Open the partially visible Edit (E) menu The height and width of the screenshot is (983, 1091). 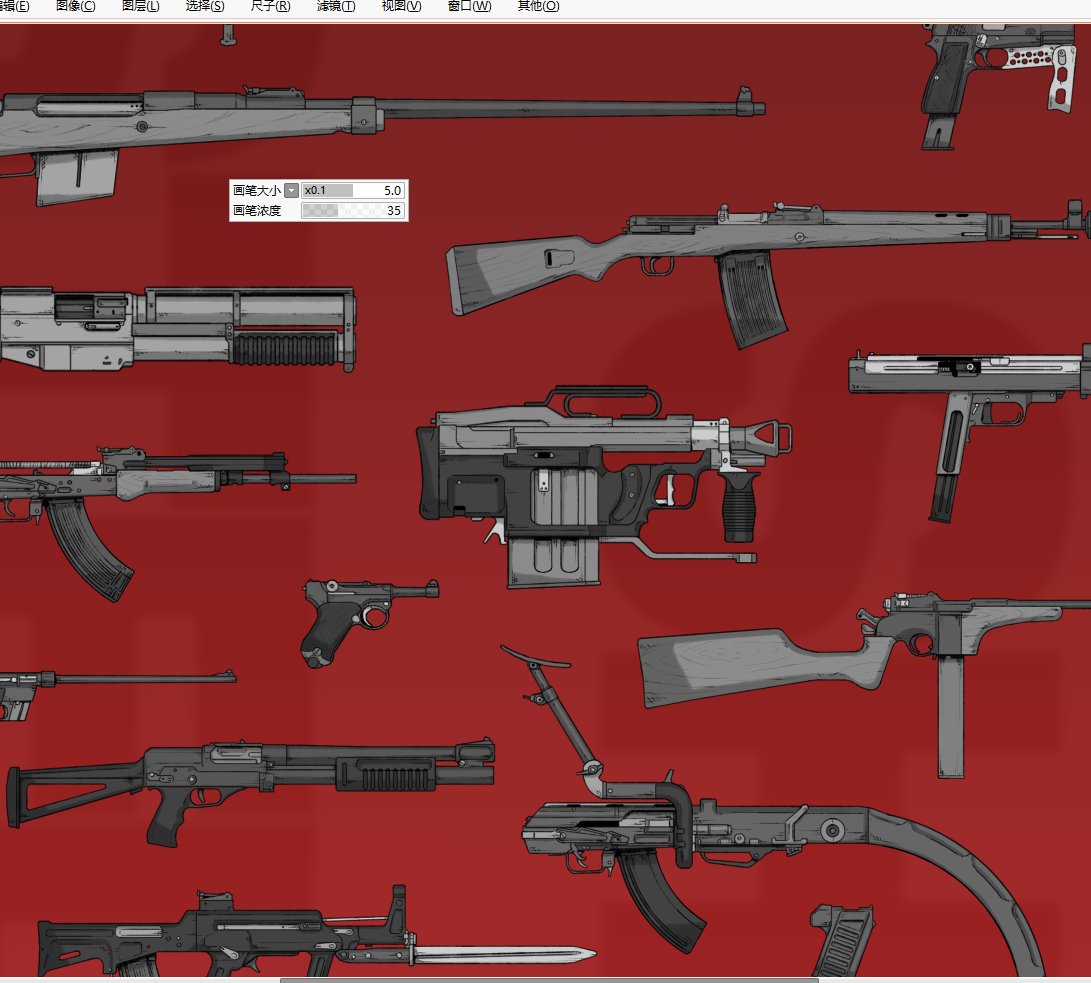(15, 6)
